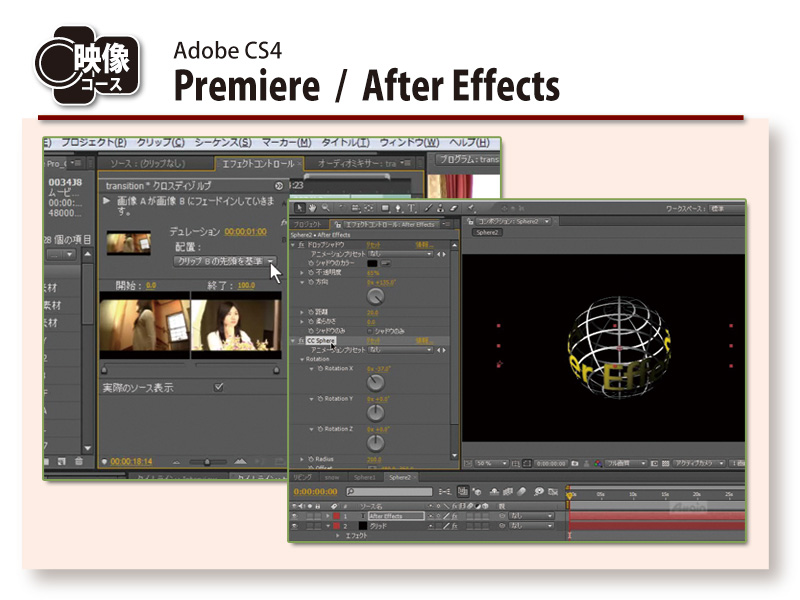This screenshot has height=600, width=800.
Task: Select the Unified Camera tool in After Effects
Action: coord(355,208)
